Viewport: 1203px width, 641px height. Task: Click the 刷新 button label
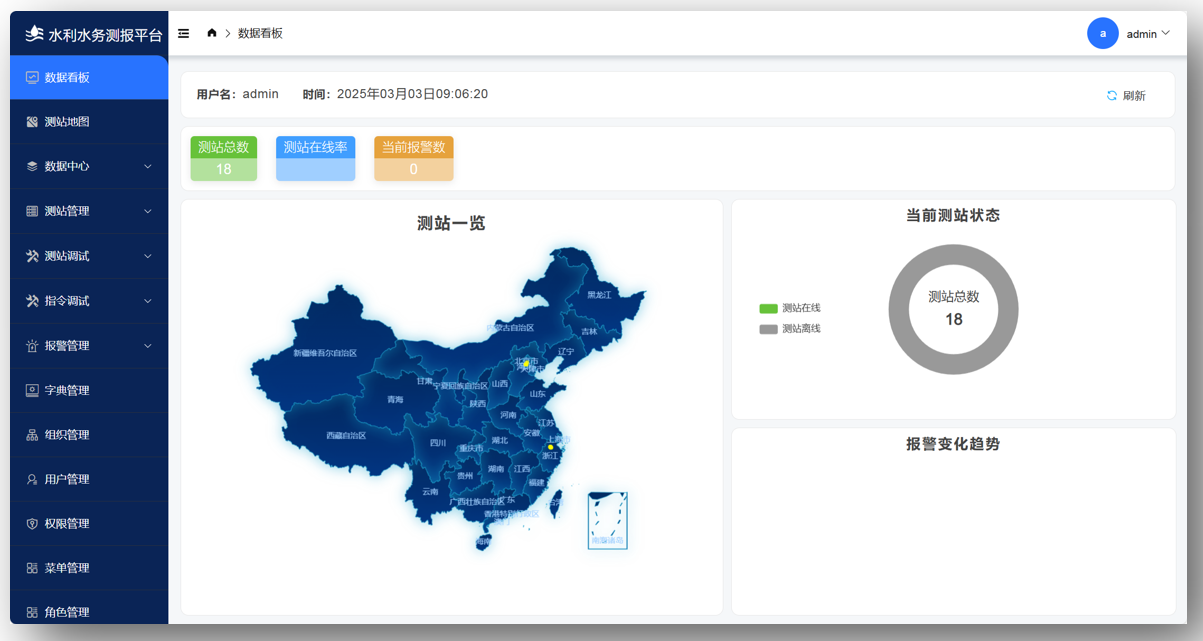pyautogui.click(x=1134, y=96)
